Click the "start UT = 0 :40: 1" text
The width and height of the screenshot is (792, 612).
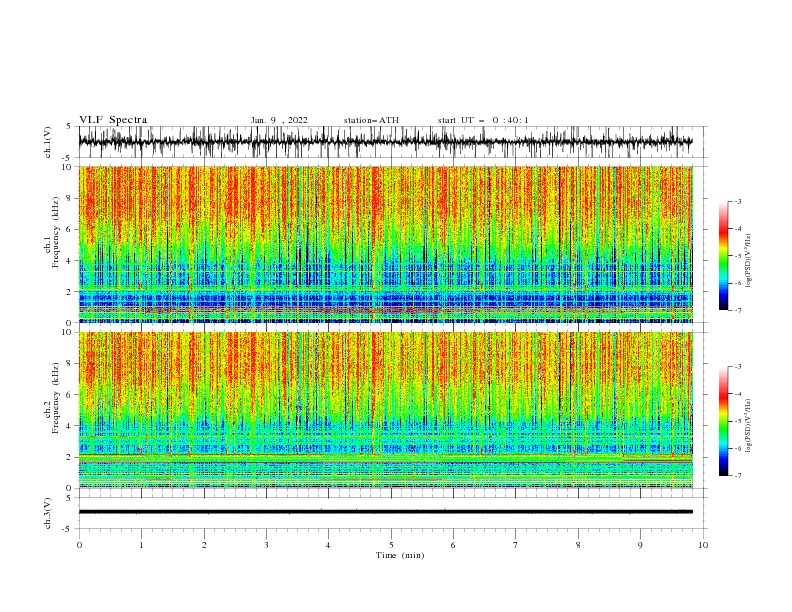[483, 120]
